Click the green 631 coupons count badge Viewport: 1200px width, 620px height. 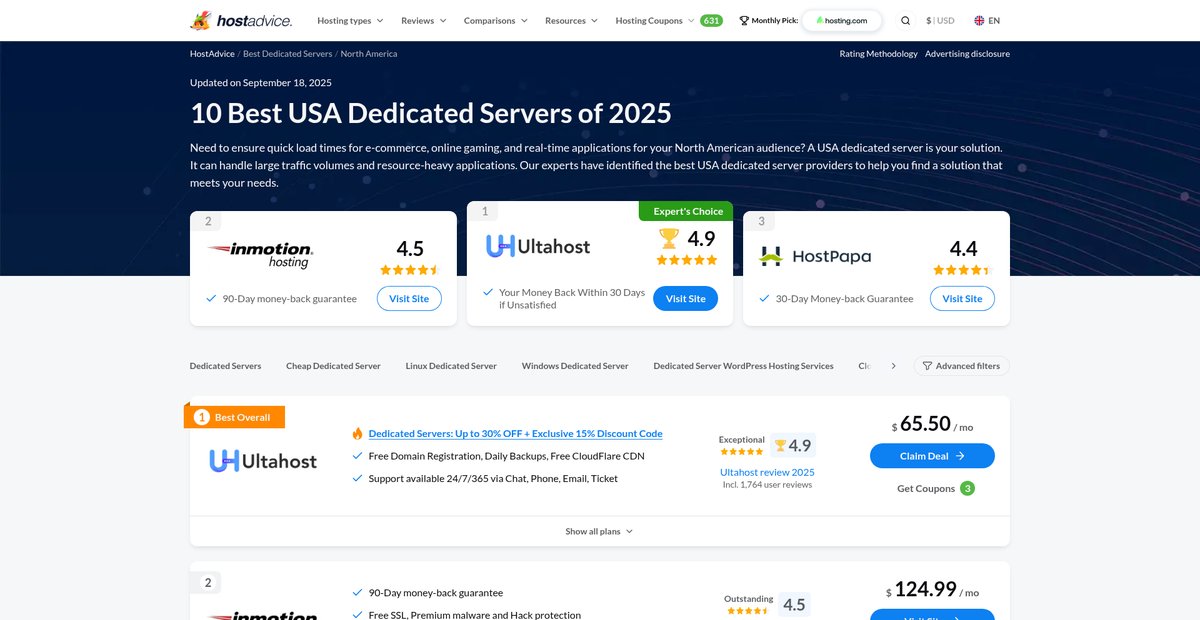(x=711, y=20)
